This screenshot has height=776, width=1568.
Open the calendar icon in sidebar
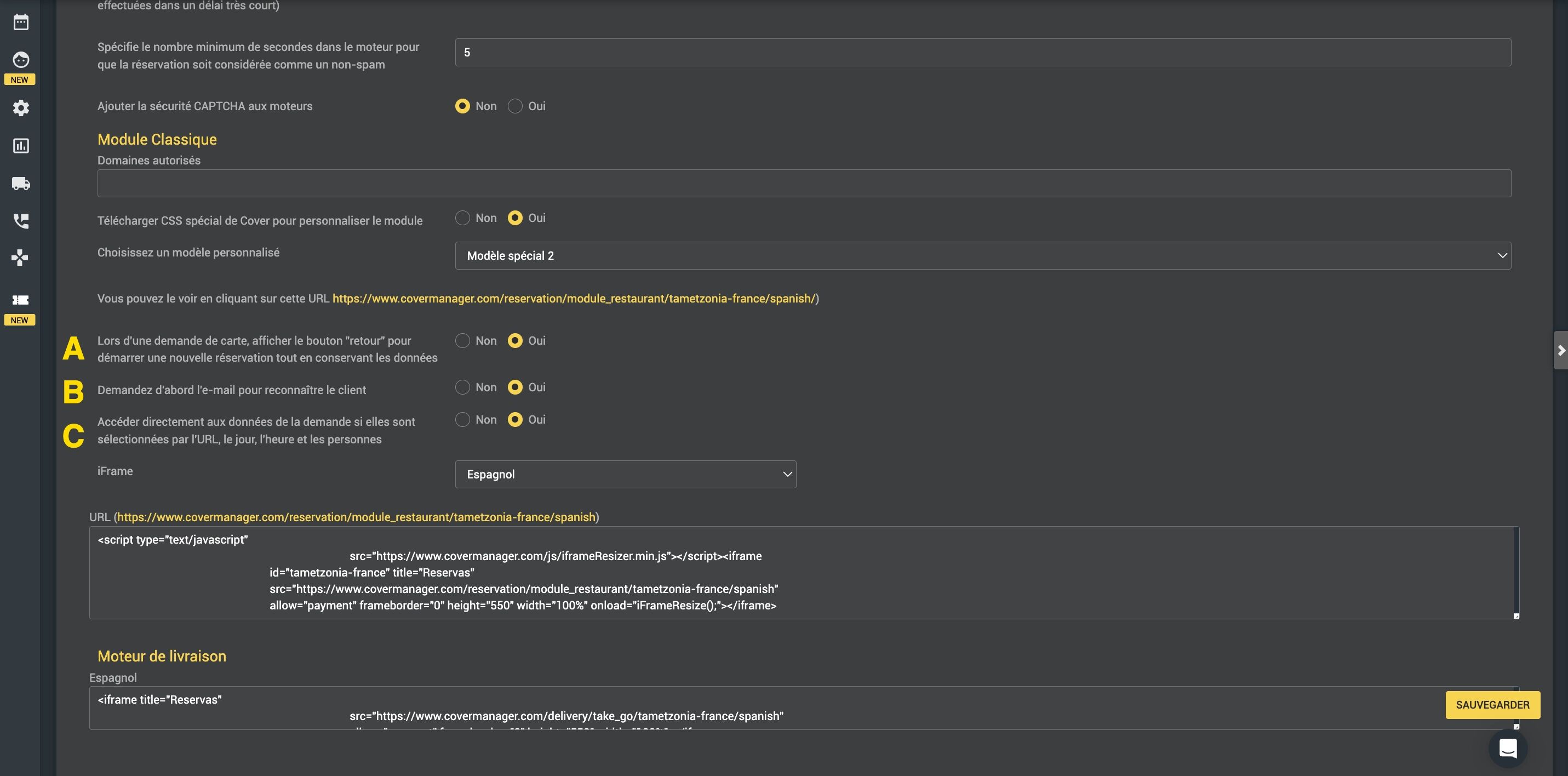tap(21, 22)
